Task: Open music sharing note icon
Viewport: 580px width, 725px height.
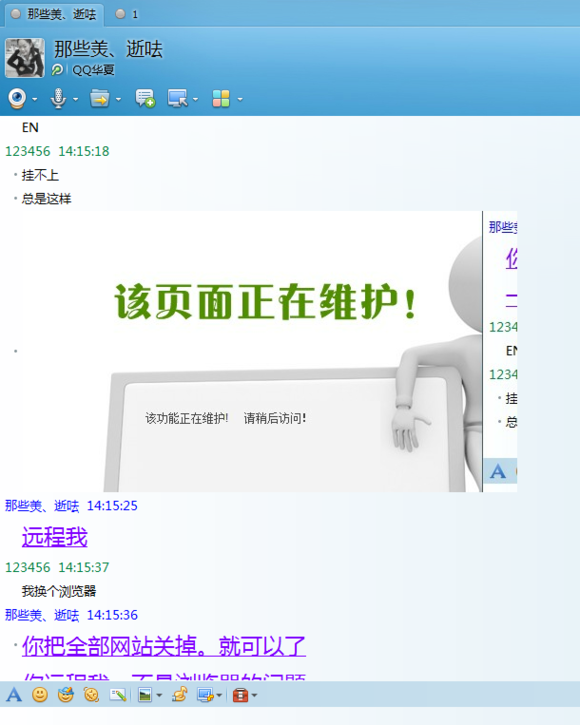Action: (179, 694)
